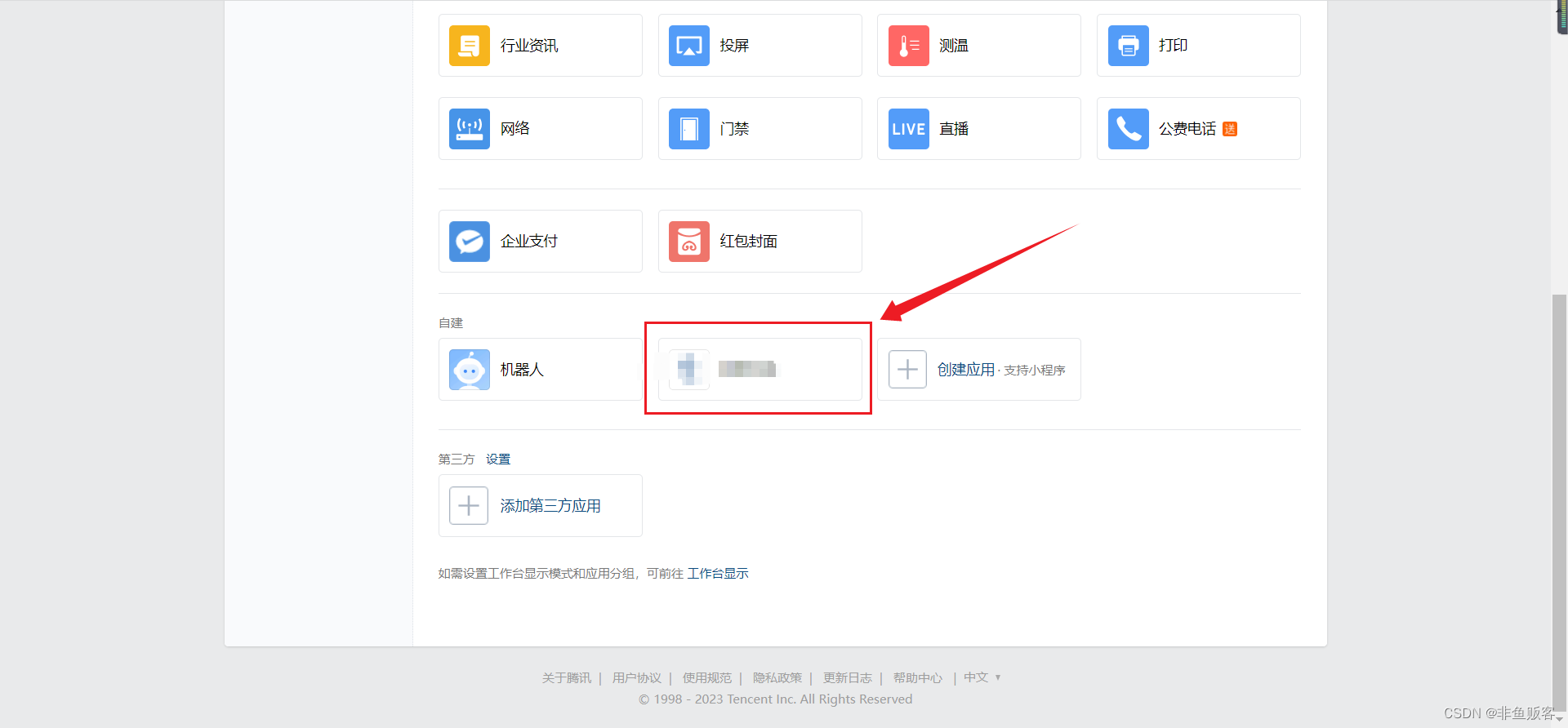Open the LIVE 直播 icon
The image size is (1568, 728).
tap(909, 129)
